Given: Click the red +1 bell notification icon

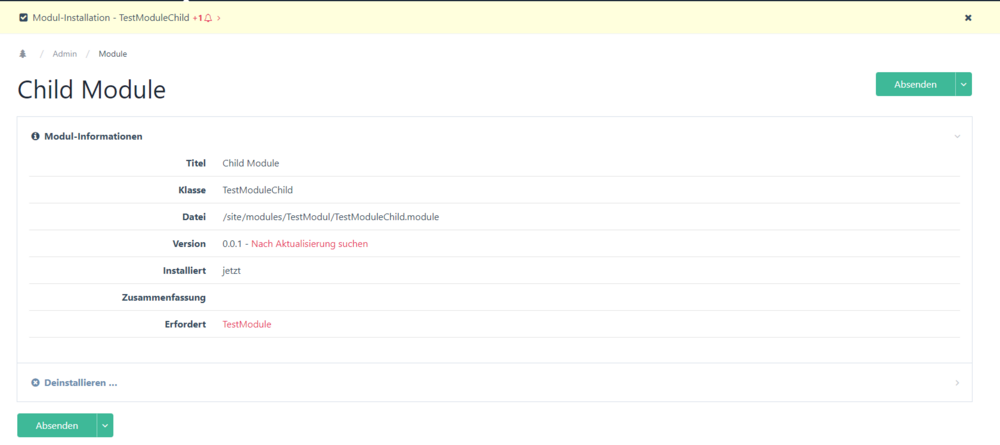Looking at the screenshot, I should click(203, 18).
